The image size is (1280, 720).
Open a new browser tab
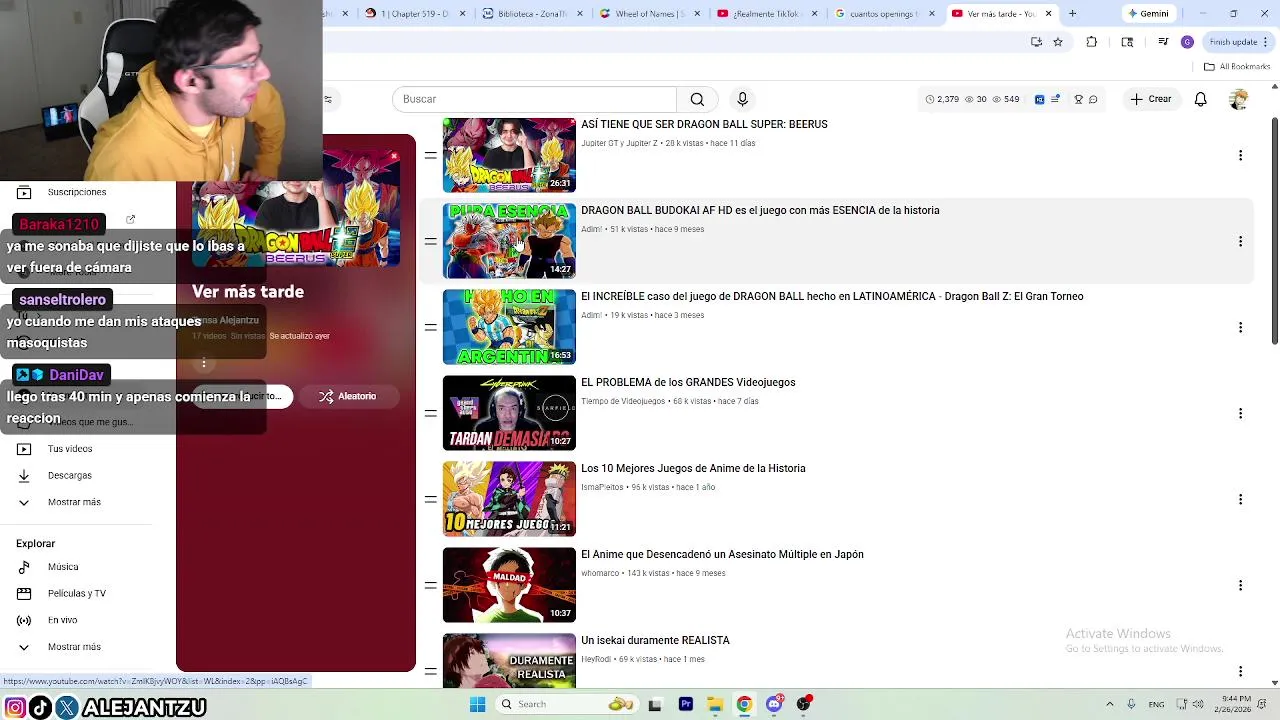(1072, 14)
